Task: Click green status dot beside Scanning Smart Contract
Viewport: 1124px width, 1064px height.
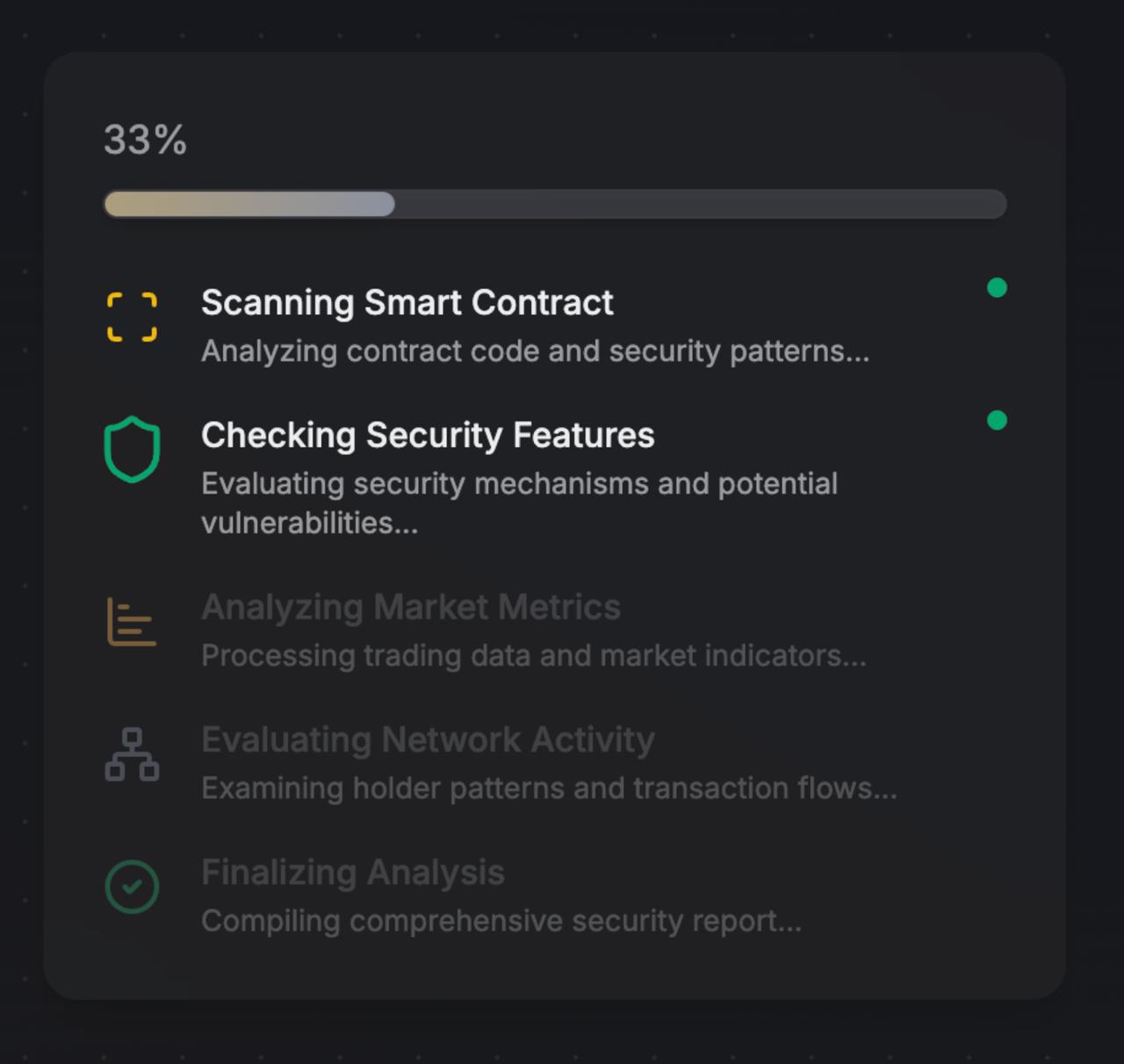Action: (x=997, y=288)
